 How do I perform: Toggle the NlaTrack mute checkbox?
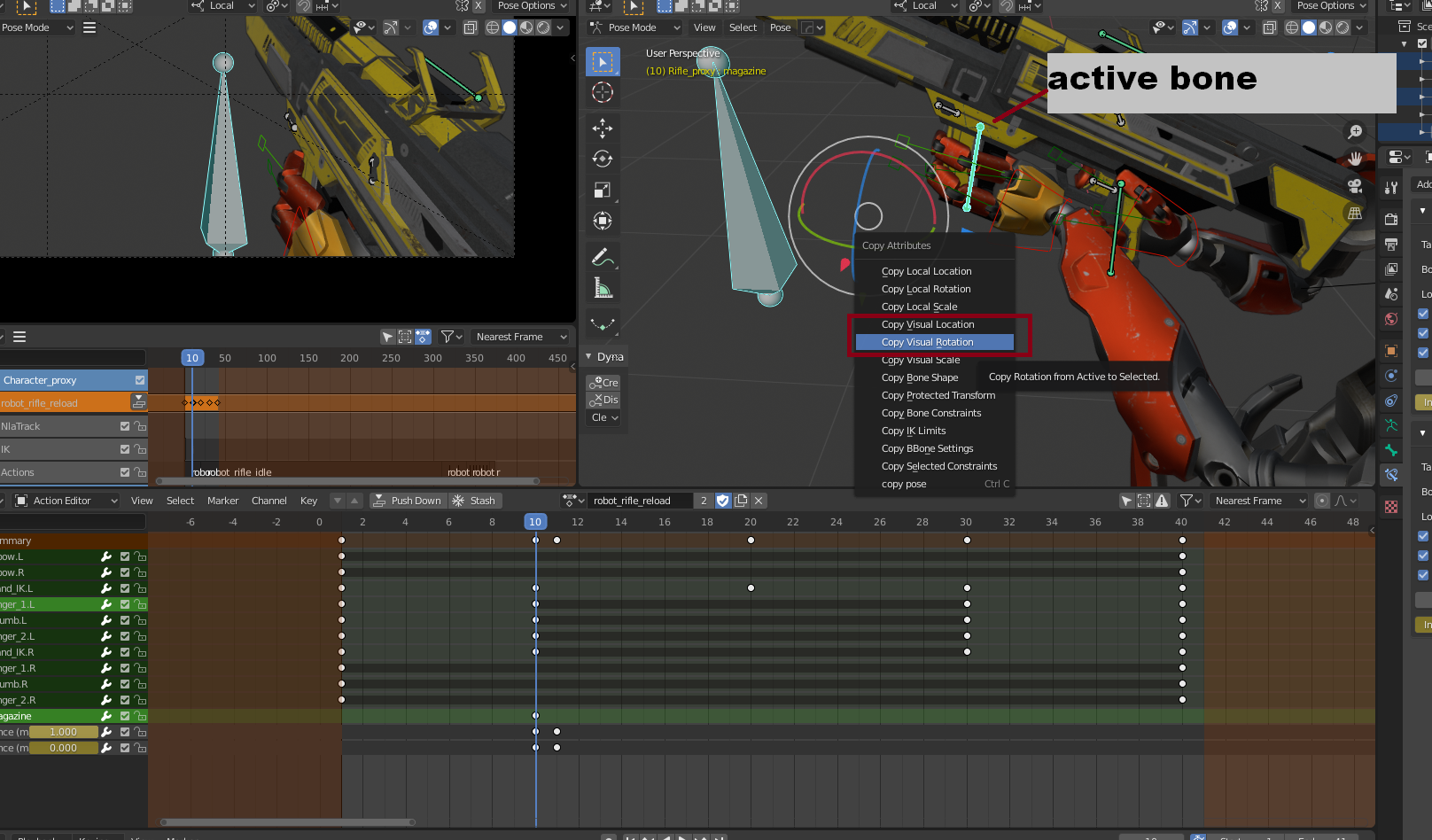coord(125,426)
